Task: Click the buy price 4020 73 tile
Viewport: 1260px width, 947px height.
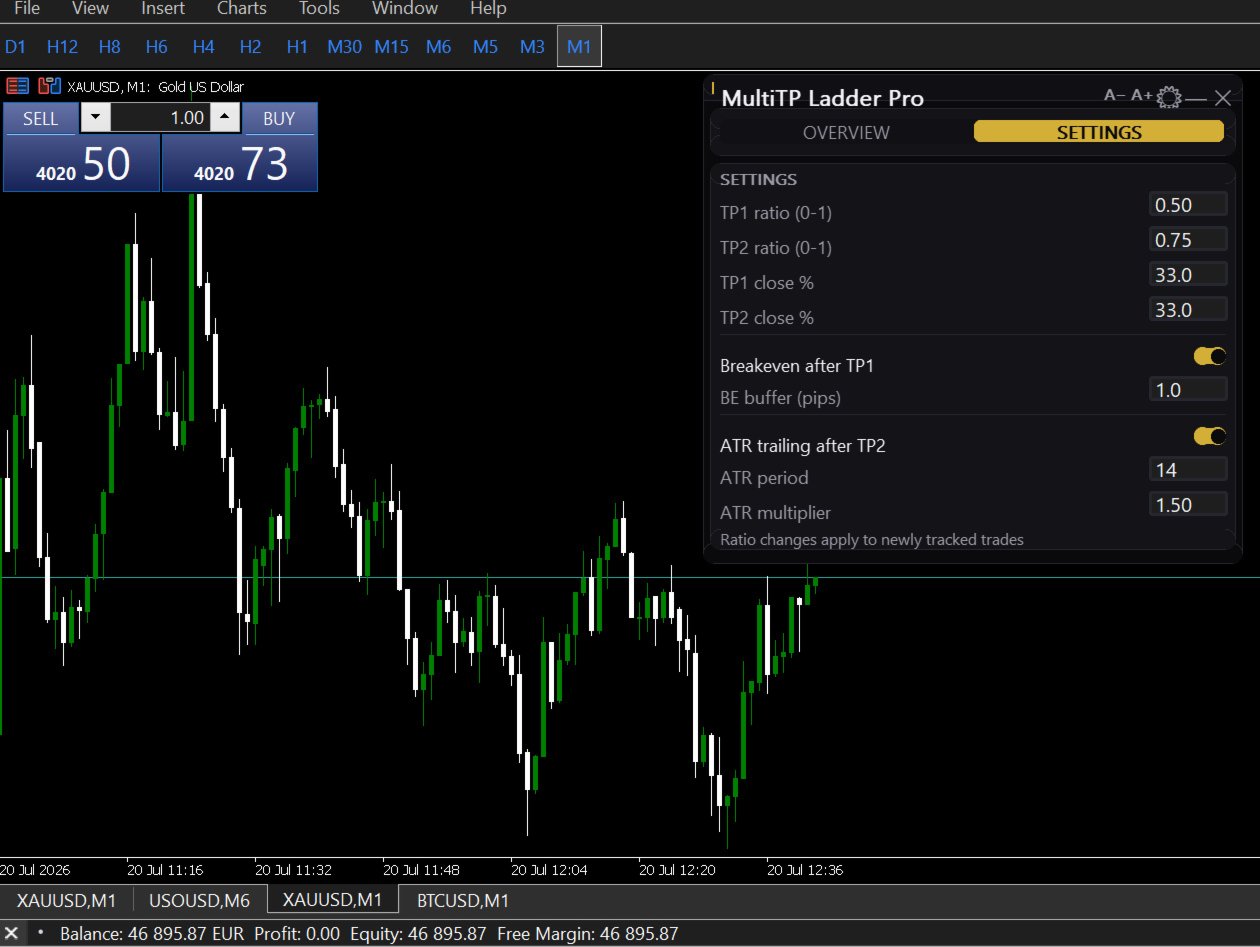Action: point(240,163)
